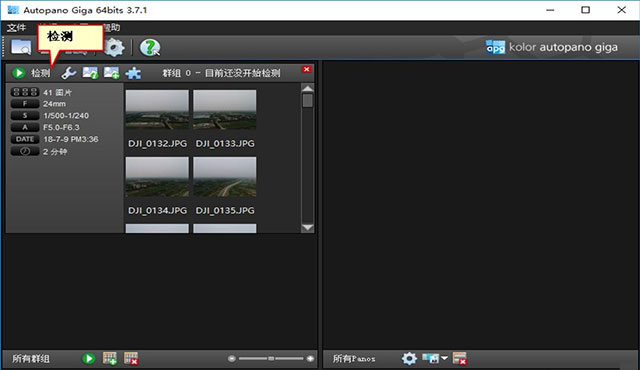The width and height of the screenshot is (640, 370).
Task: Close the Autopano Giga window
Action: [x=621, y=10]
